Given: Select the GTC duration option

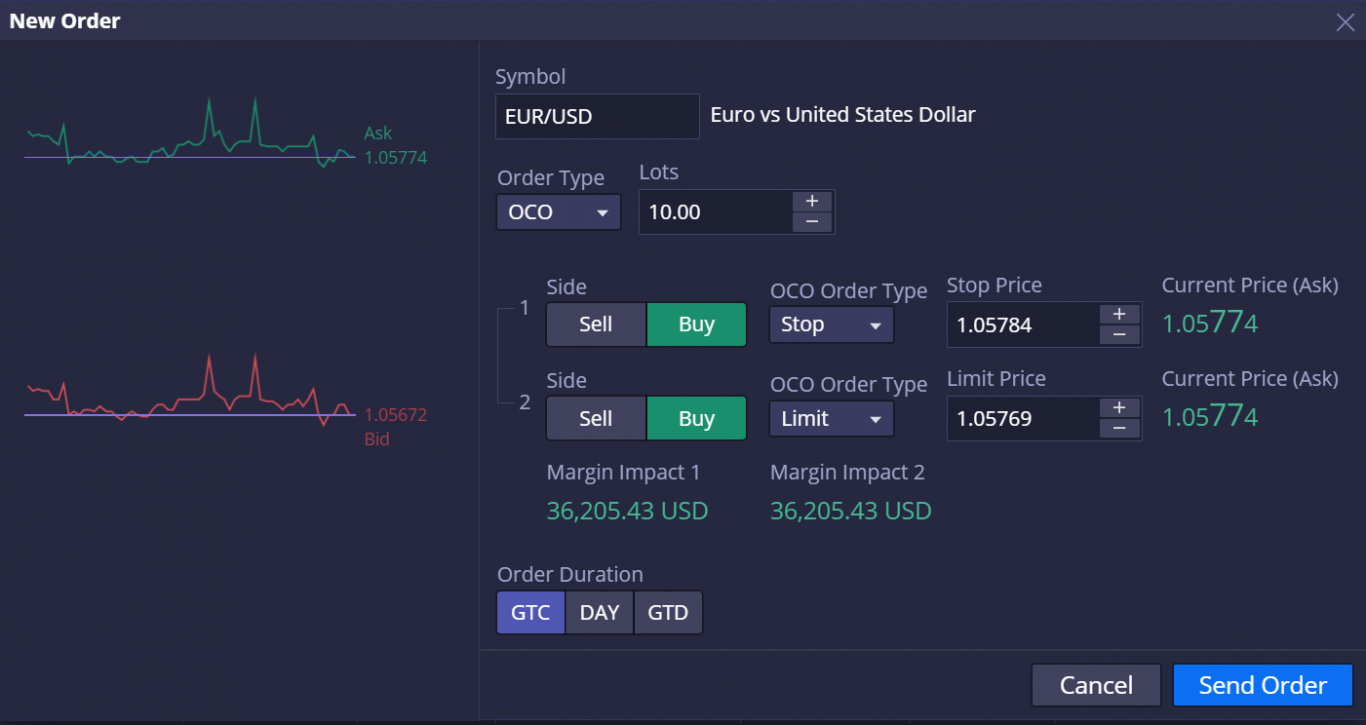Looking at the screenshot, I should (x=530, y=612).
